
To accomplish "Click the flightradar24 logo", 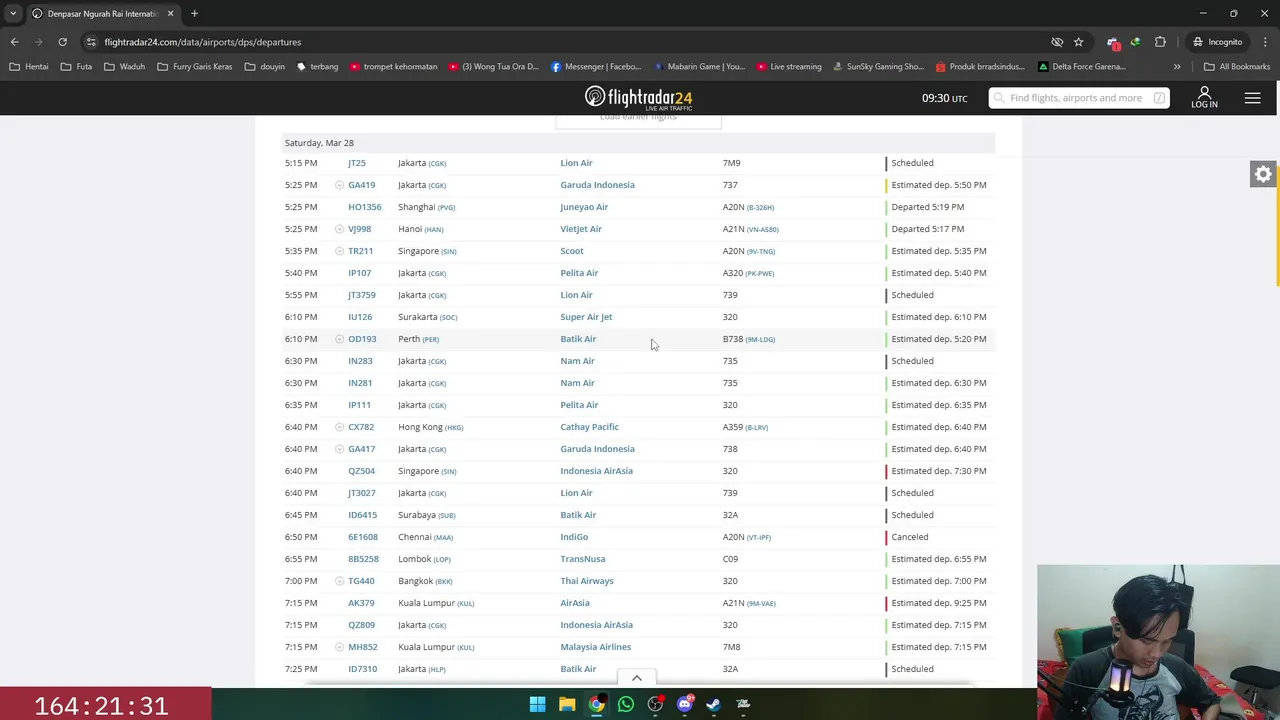I will coord(638,98).
